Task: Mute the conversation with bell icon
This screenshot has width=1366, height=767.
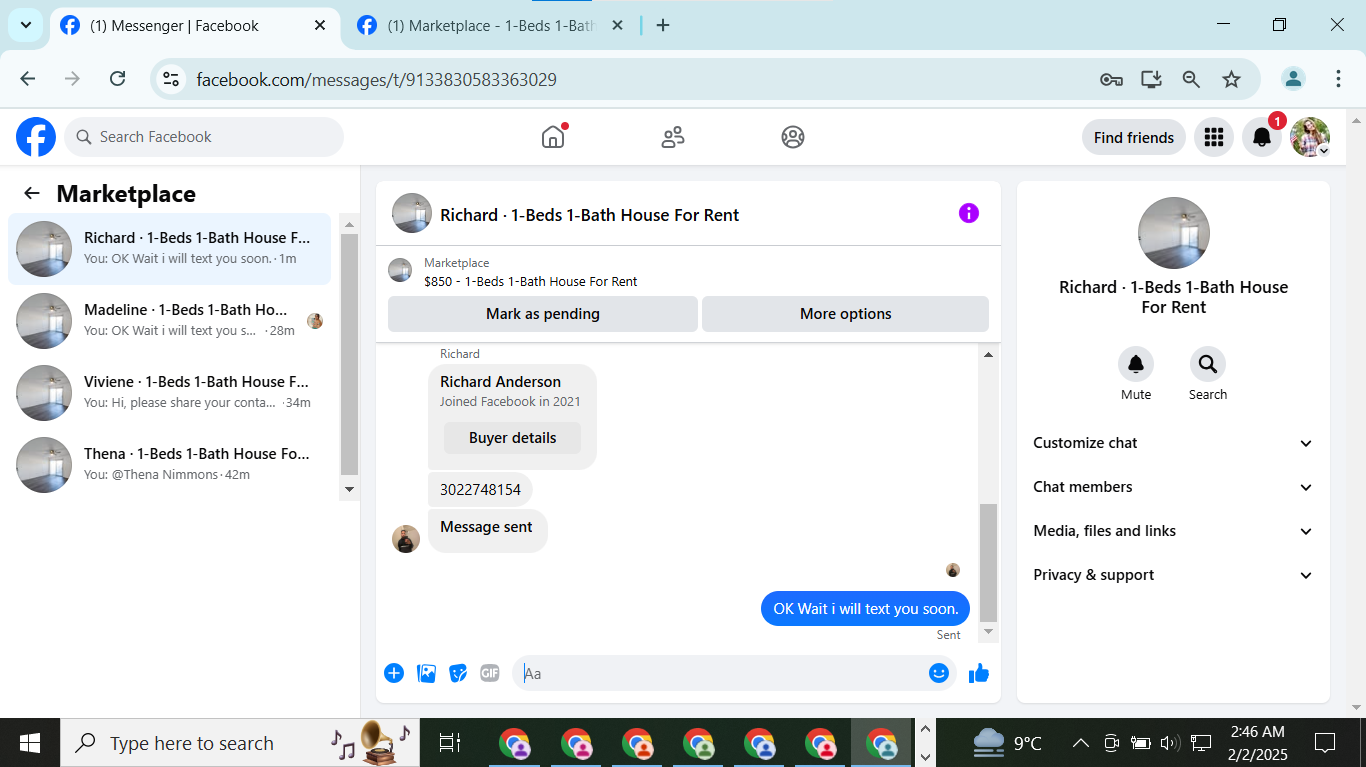Action: (x=1136, y=364)
